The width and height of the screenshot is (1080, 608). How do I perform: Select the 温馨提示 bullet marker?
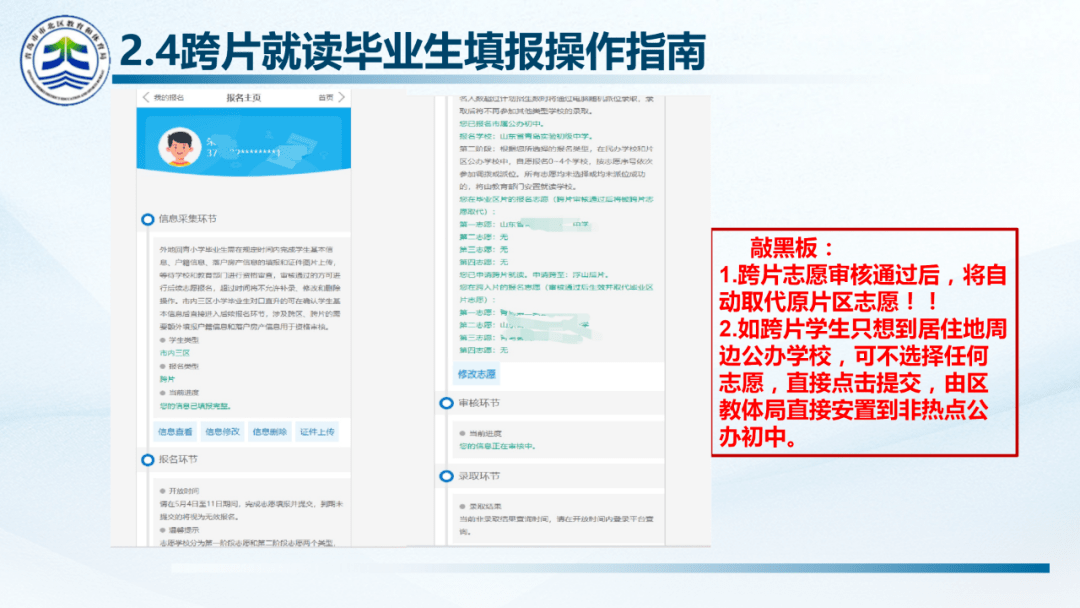tap(161, 528)
